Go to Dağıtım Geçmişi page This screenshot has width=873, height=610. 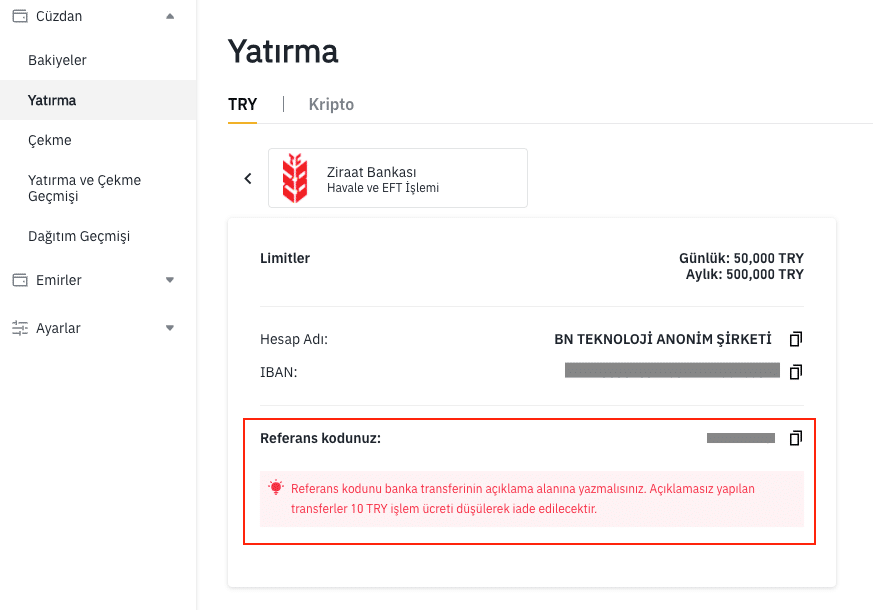pyautogui.click(x=79, y=236)
